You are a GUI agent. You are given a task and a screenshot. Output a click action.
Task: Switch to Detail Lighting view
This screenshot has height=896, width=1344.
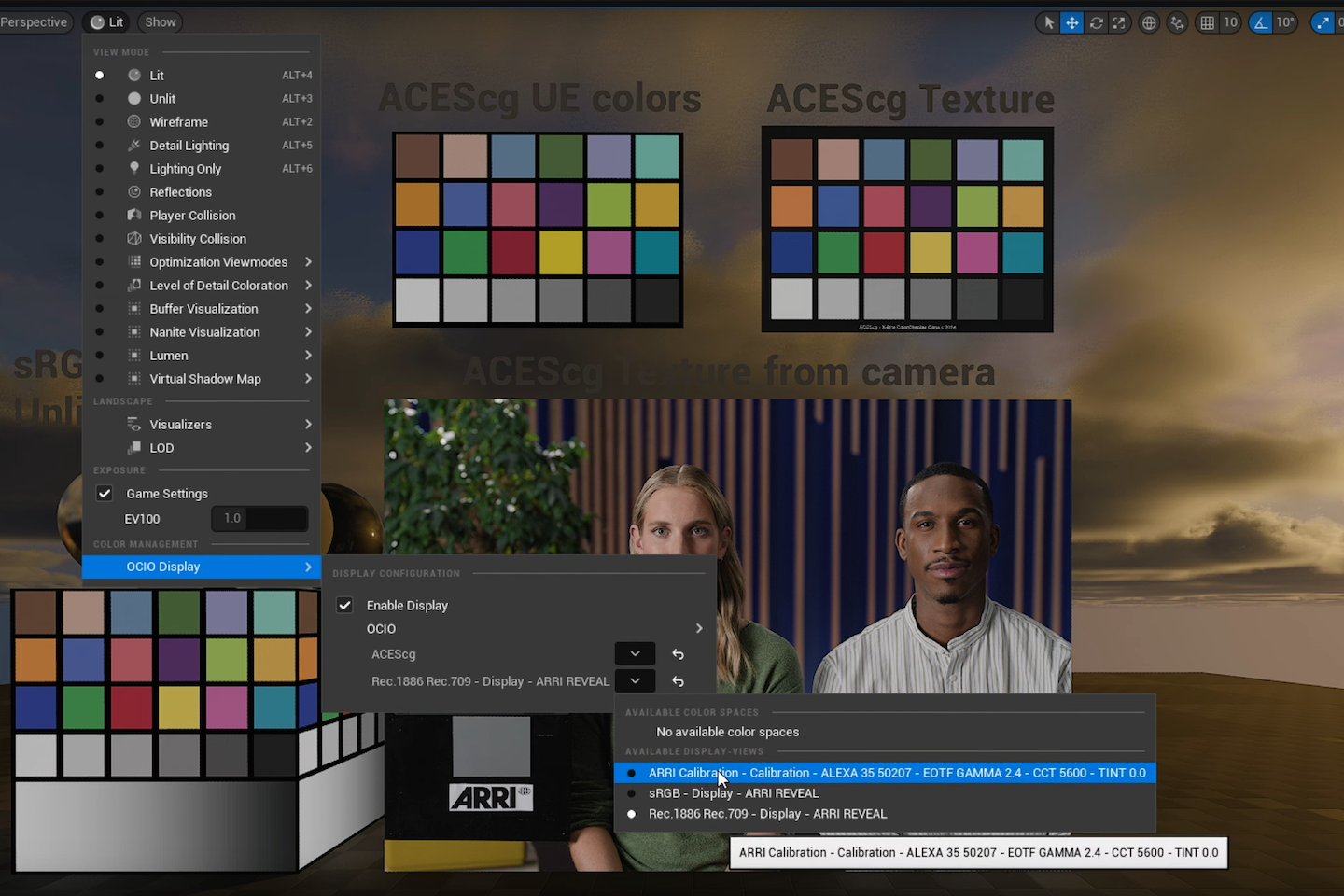[202, 146]
